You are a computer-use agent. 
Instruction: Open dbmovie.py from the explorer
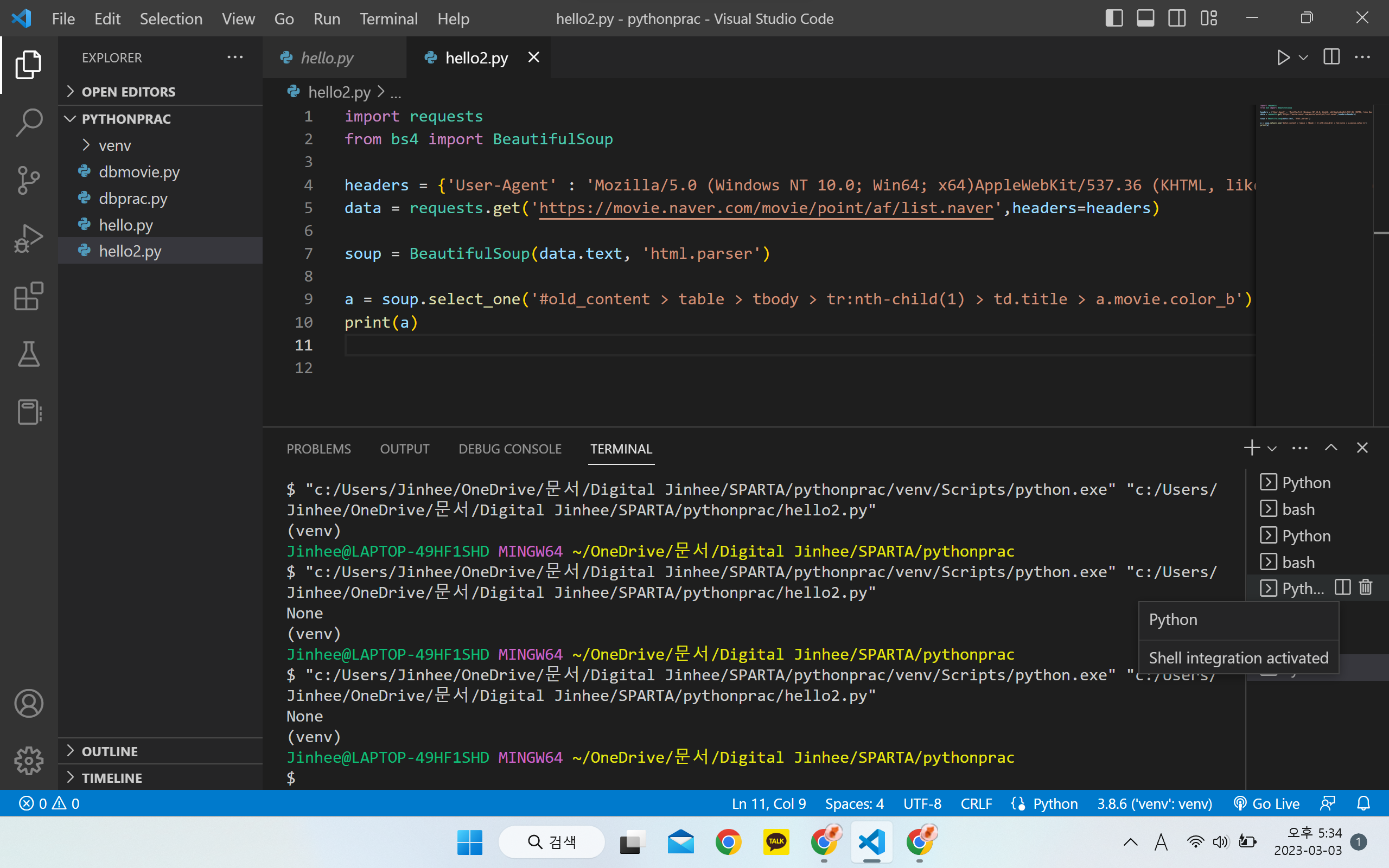160,171
